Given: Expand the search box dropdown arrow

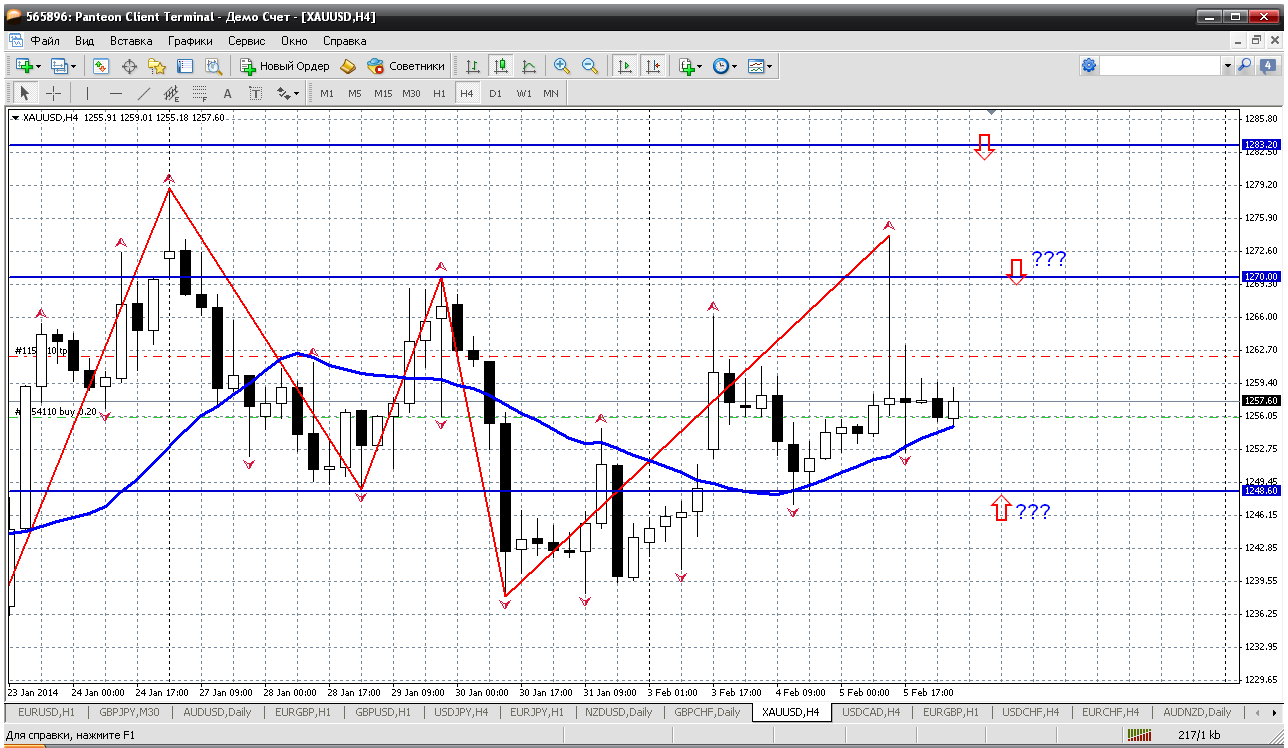Looking at the screenshot, I should [1228, 66].
